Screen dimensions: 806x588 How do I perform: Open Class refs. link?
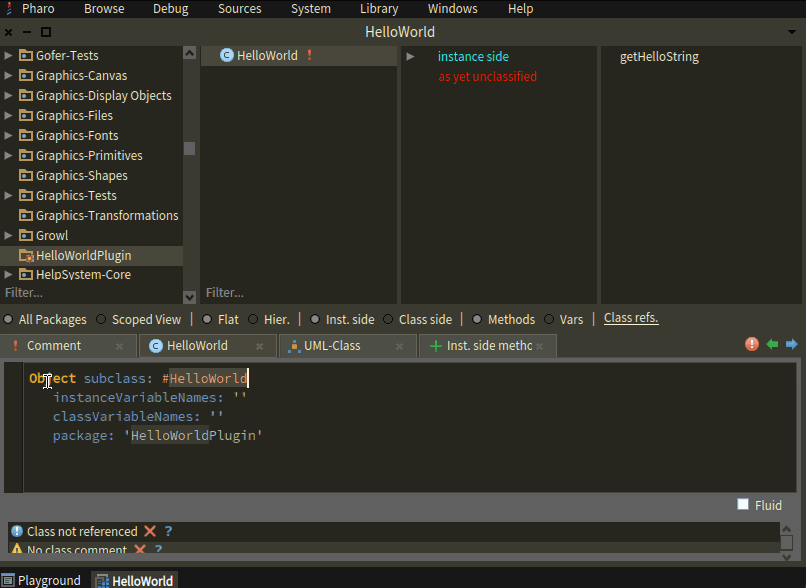[x=630, y=318]
